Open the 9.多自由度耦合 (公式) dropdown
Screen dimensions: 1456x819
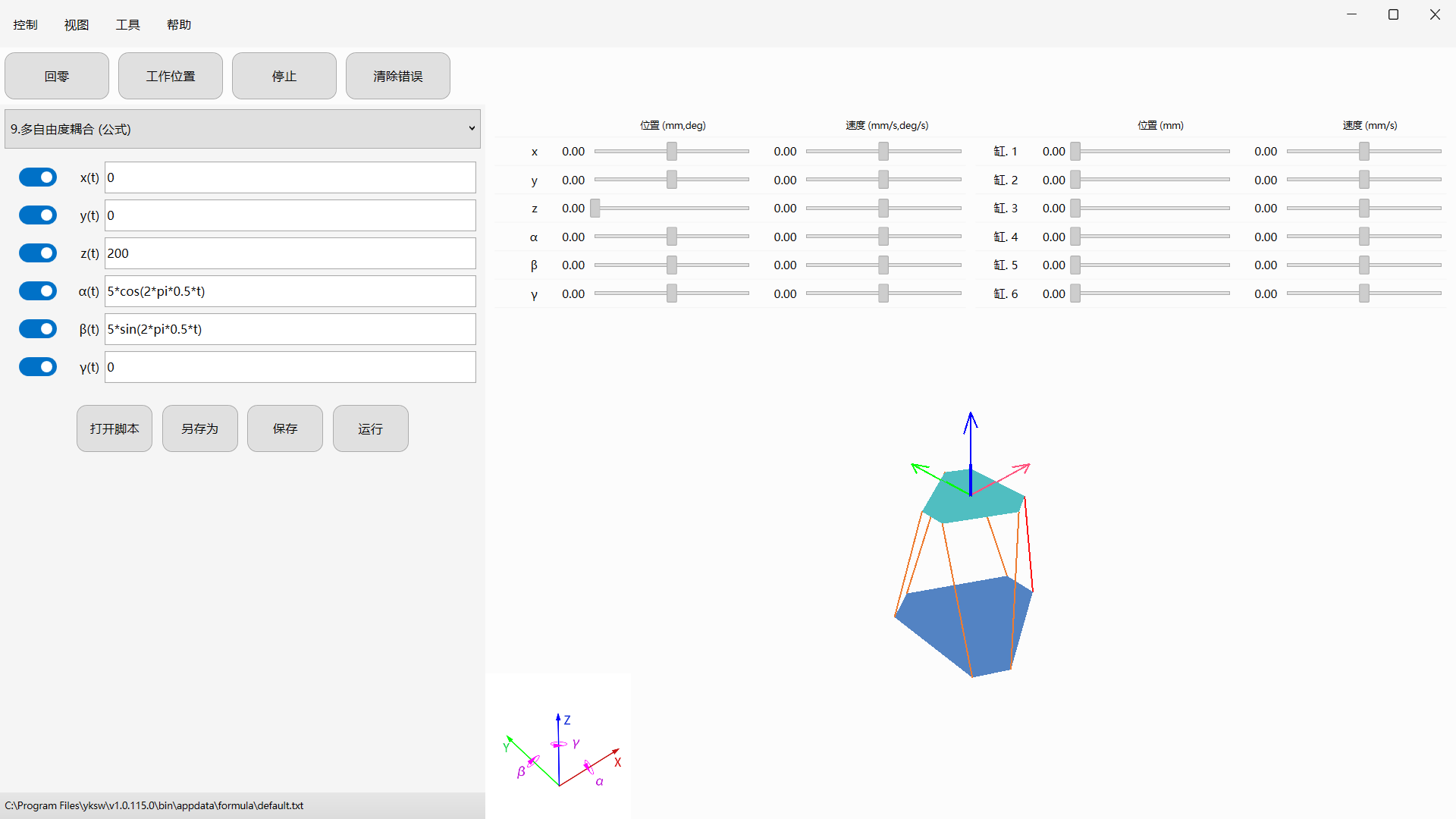[x=243, y=129]
